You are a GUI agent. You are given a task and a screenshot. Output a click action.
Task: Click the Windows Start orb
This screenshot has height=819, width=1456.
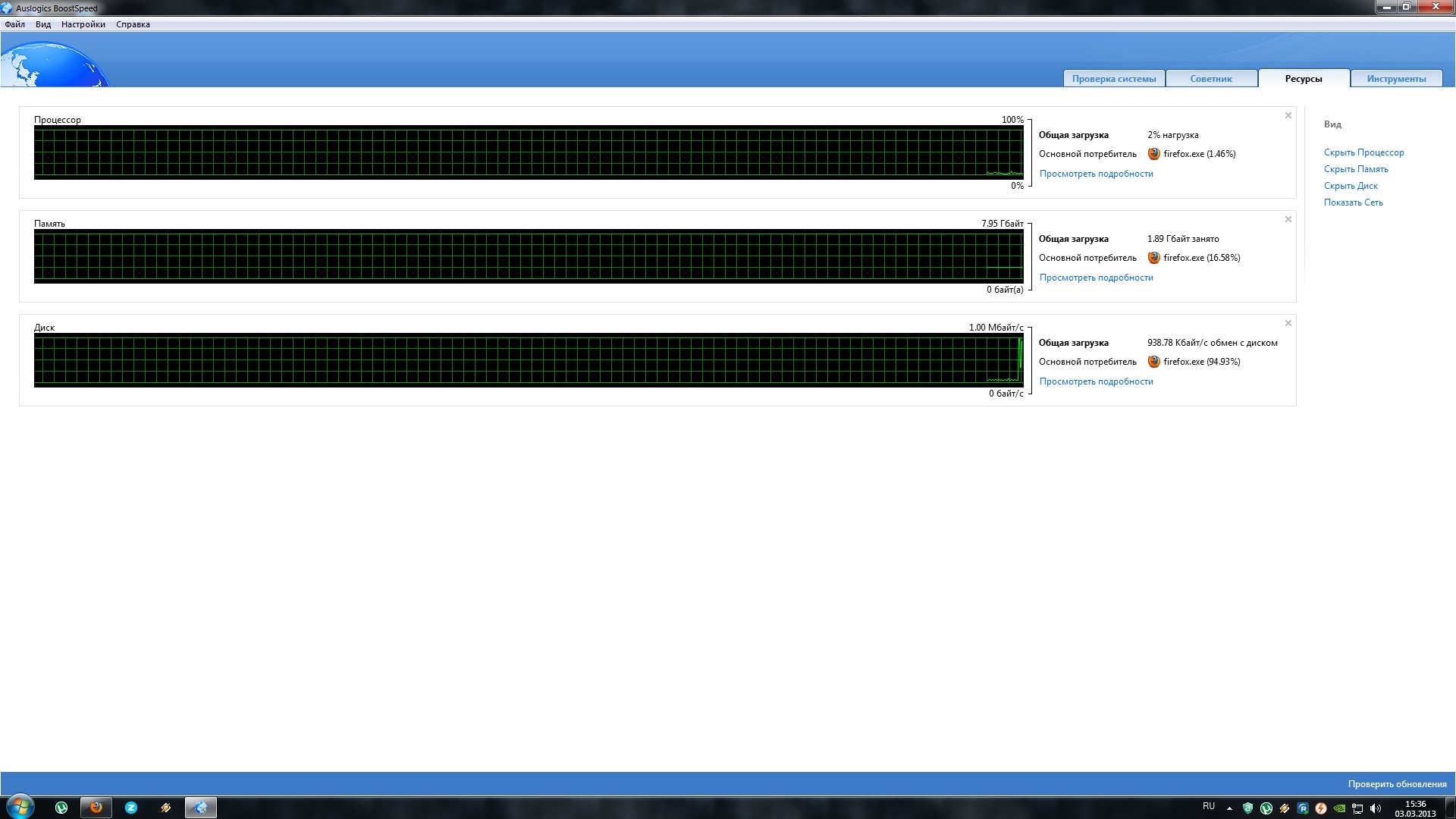[x=20, y=806]
